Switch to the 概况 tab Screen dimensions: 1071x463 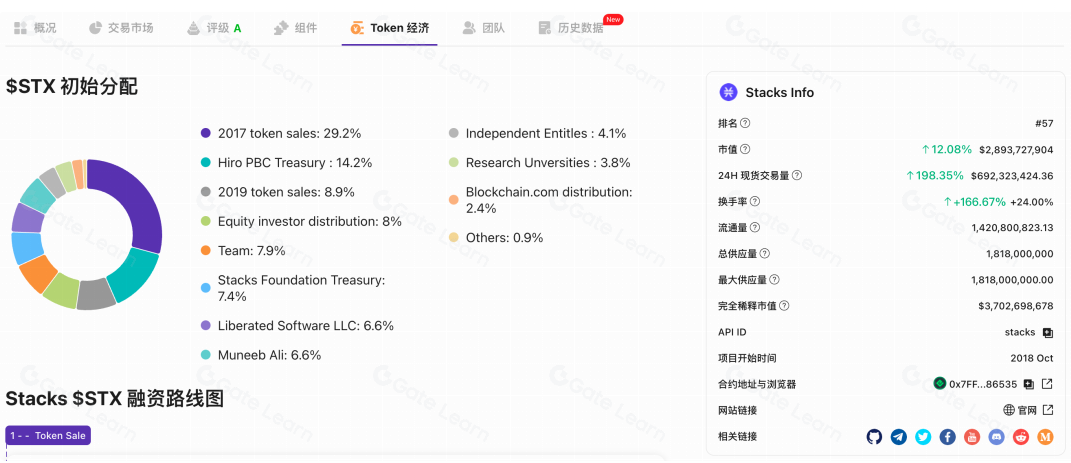pos(35,28)
